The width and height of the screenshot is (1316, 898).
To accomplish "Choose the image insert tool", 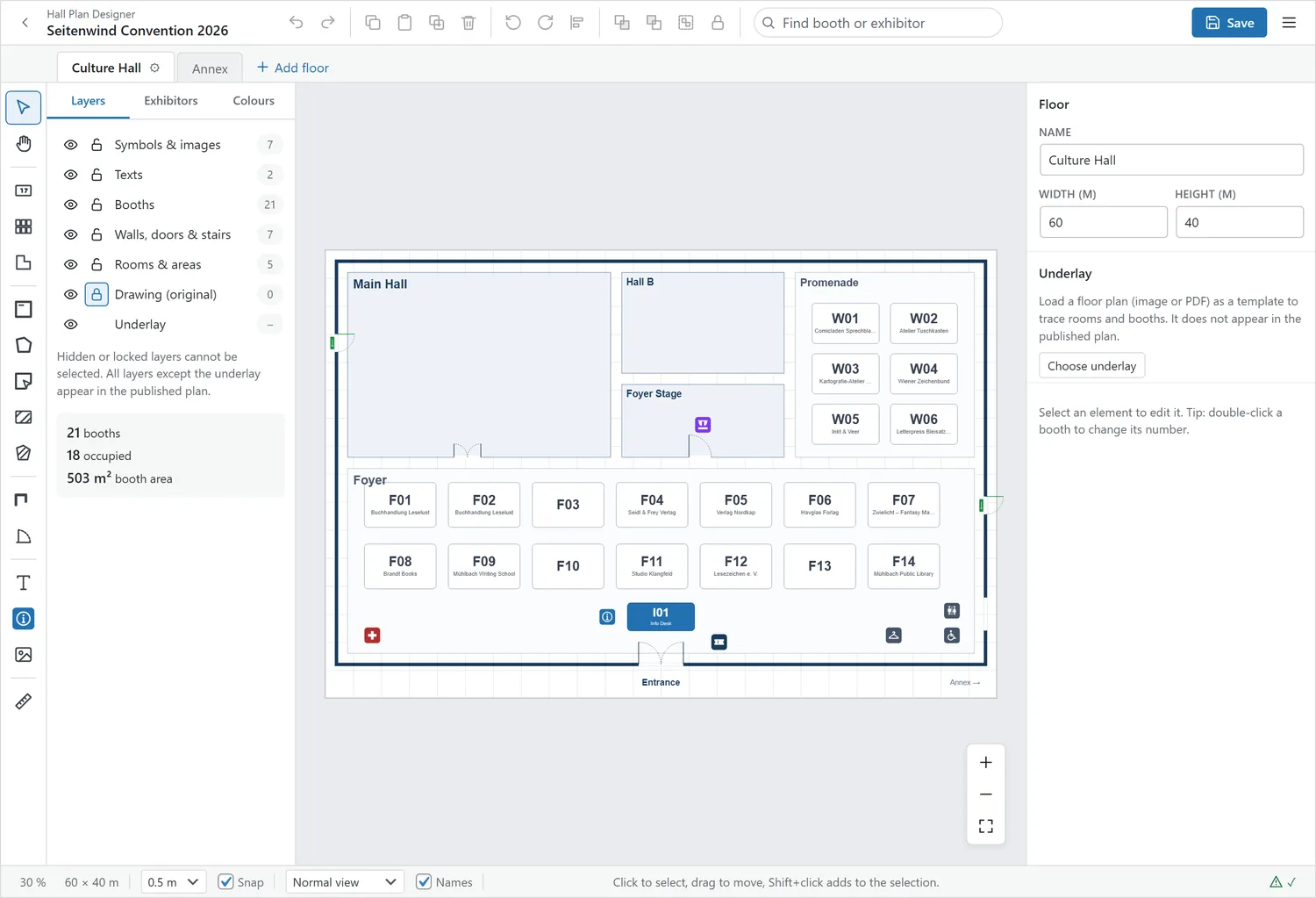I will coord(24,655).
